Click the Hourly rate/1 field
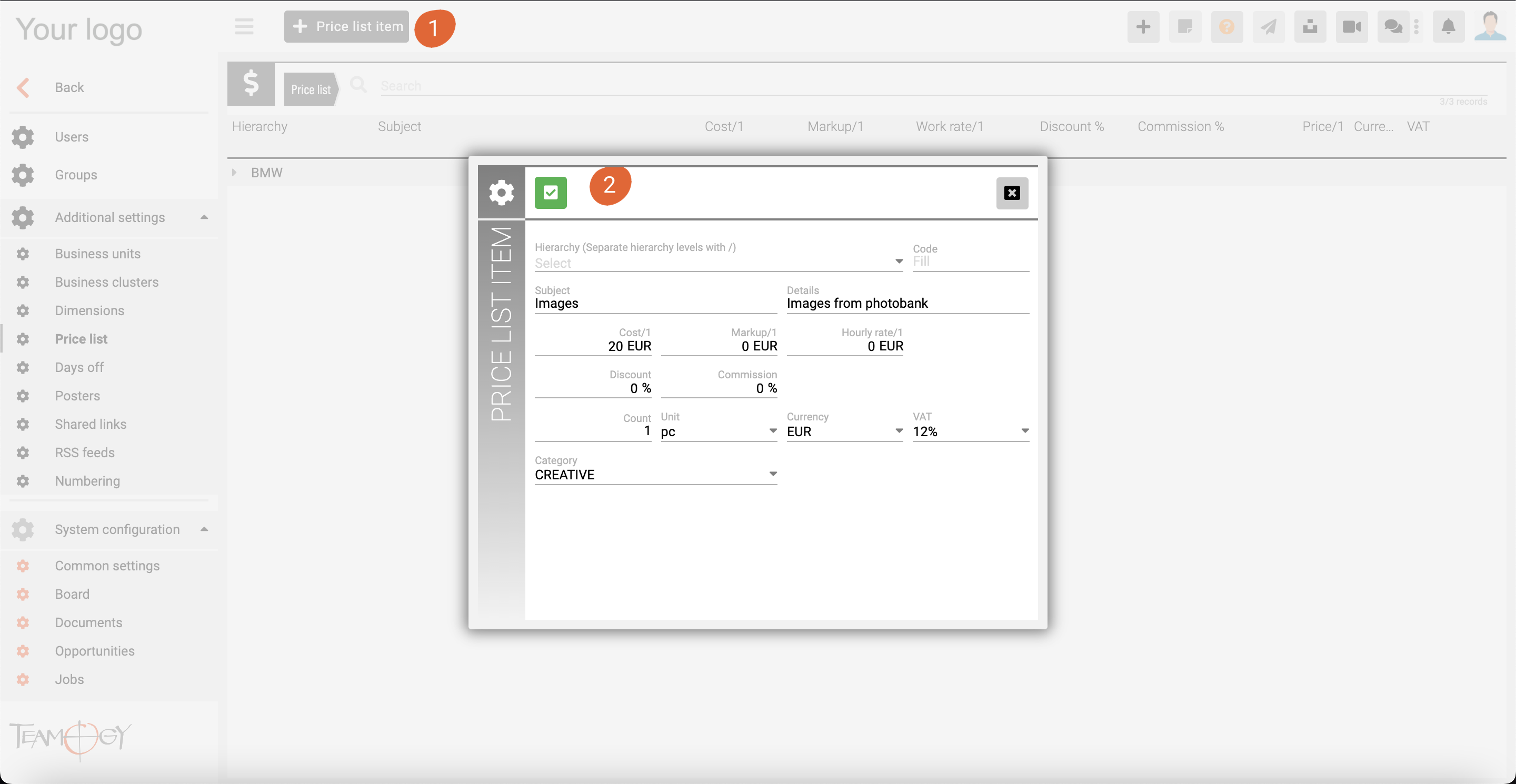The width and height of the screenshot is (1516, 784). pos(844,346)
